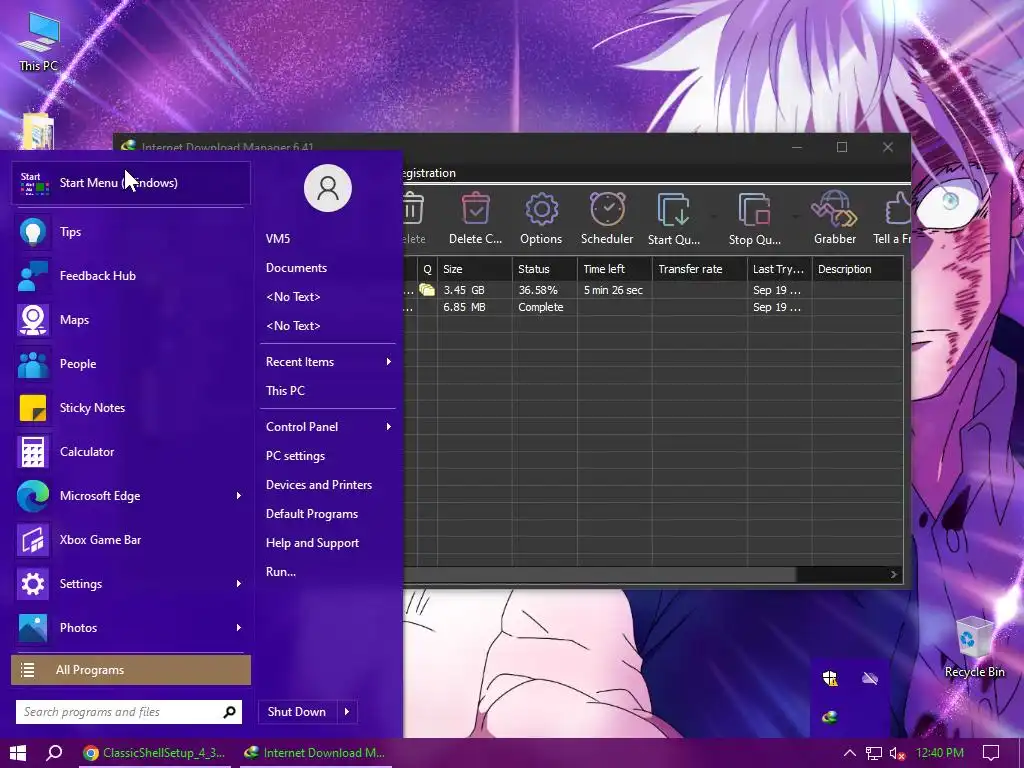Open Recycle Bin on desktop

(x=974, y=647)
